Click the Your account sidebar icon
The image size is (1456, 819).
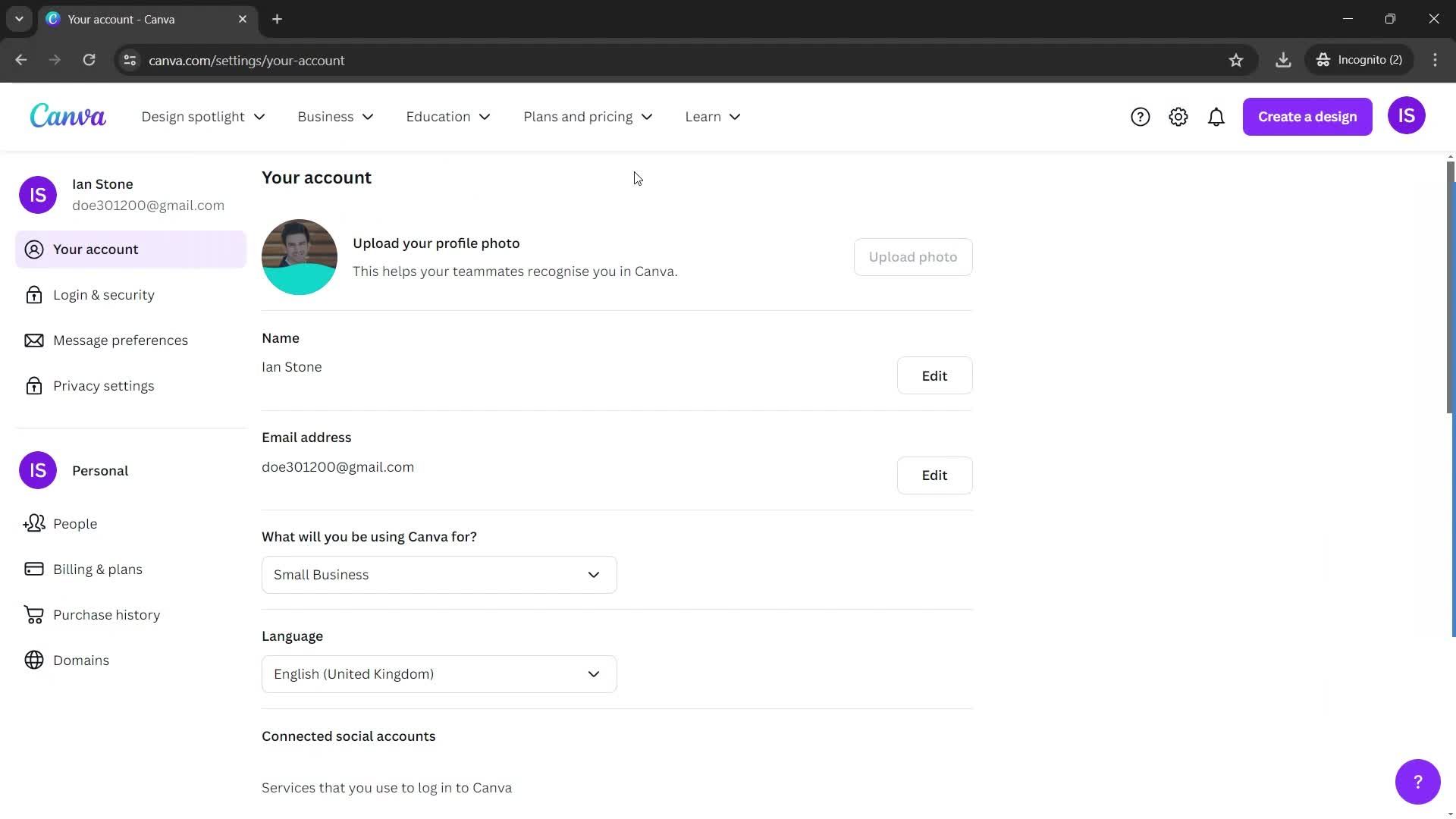[34, 249]
